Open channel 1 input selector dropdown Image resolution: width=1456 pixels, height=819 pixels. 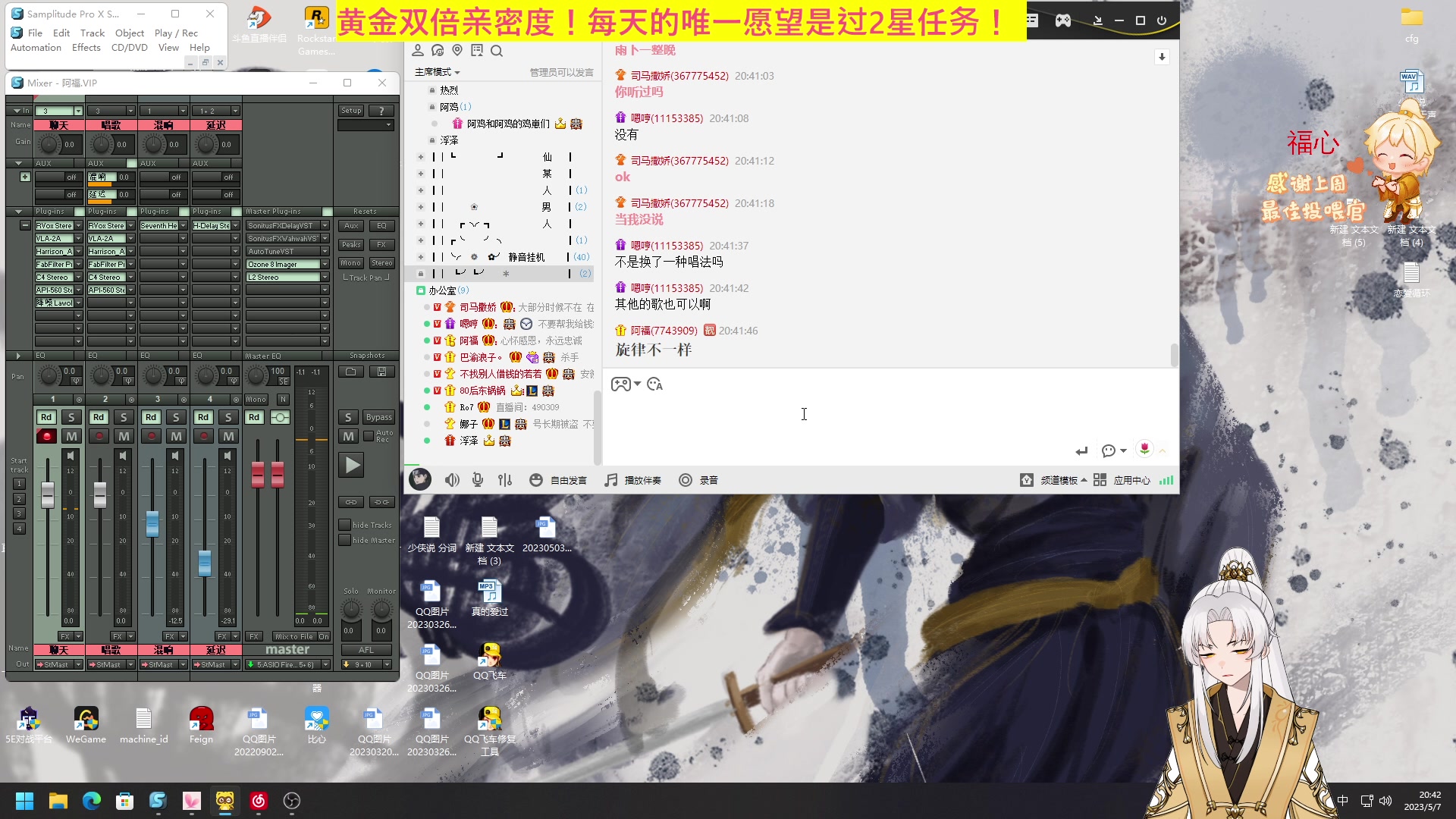click(78, 111)
